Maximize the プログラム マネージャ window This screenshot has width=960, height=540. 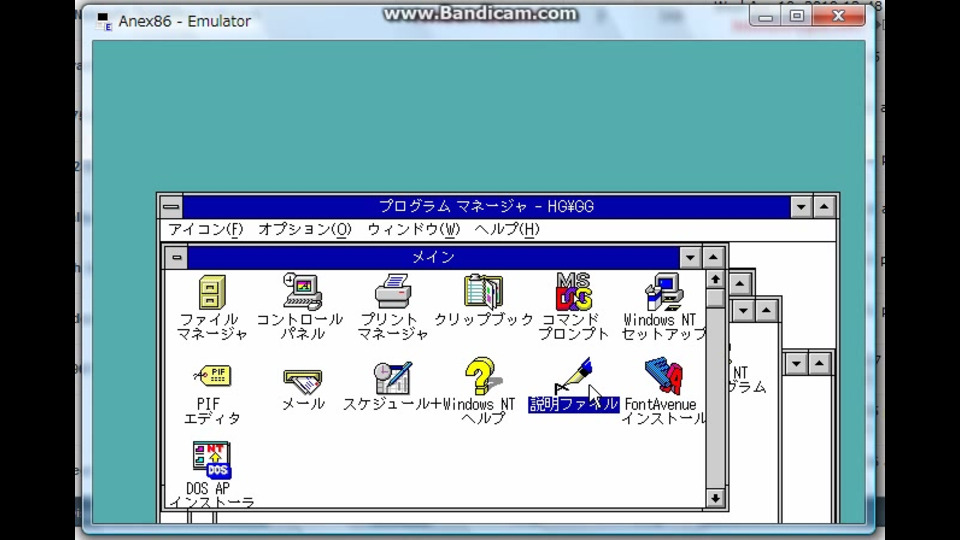tap(824, 207)
